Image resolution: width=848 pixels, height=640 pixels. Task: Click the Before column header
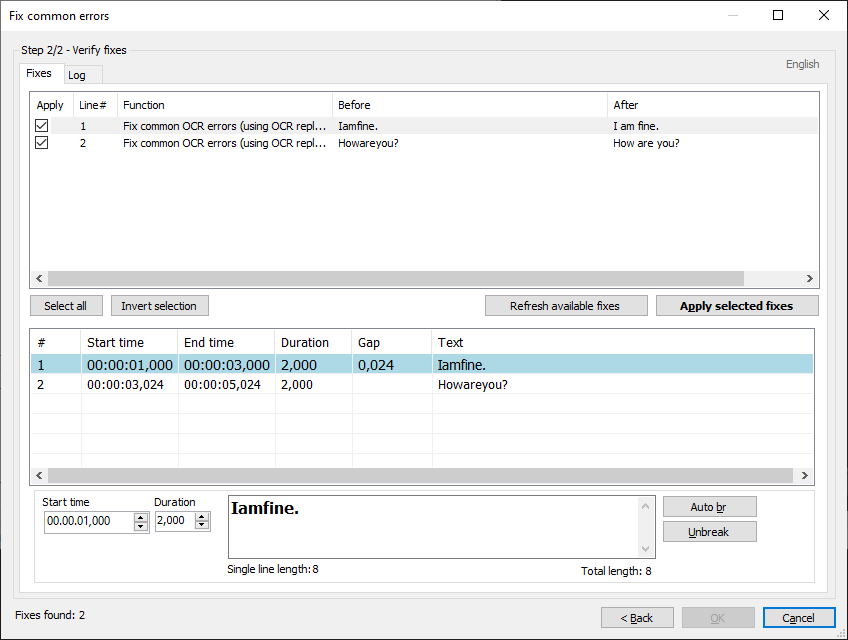(469, 105)
